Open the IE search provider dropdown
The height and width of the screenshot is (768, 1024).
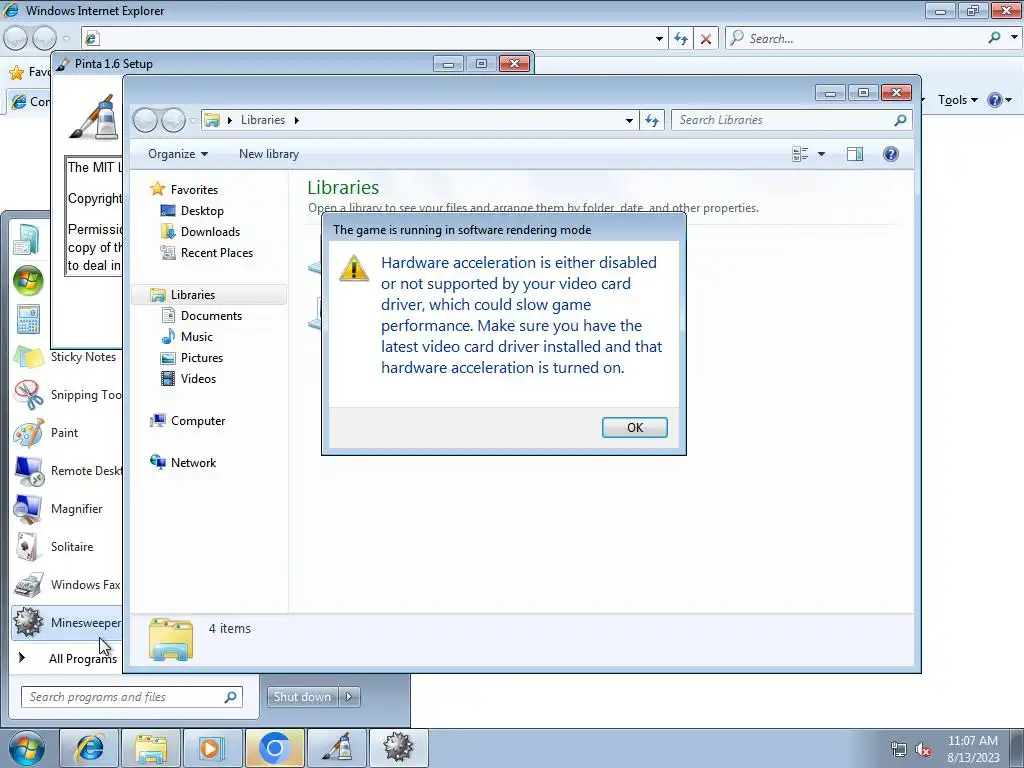[1014, 37]
